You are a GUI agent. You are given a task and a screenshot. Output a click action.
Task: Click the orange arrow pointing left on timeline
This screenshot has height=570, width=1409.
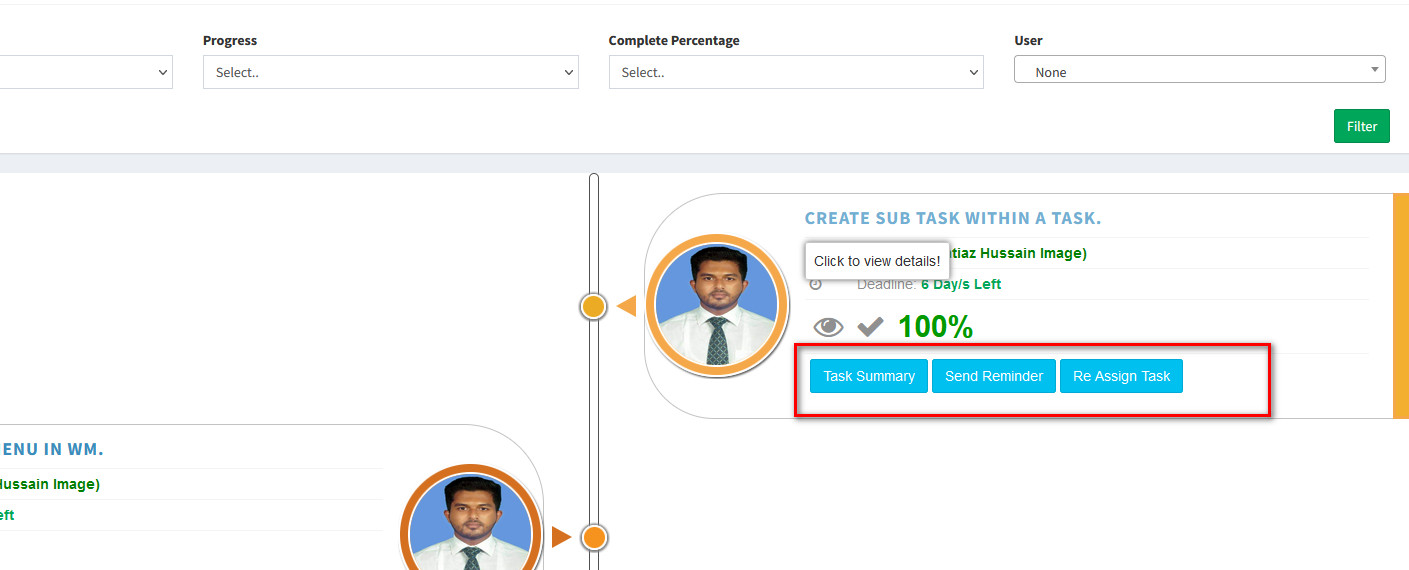click(x=627, y=306)
